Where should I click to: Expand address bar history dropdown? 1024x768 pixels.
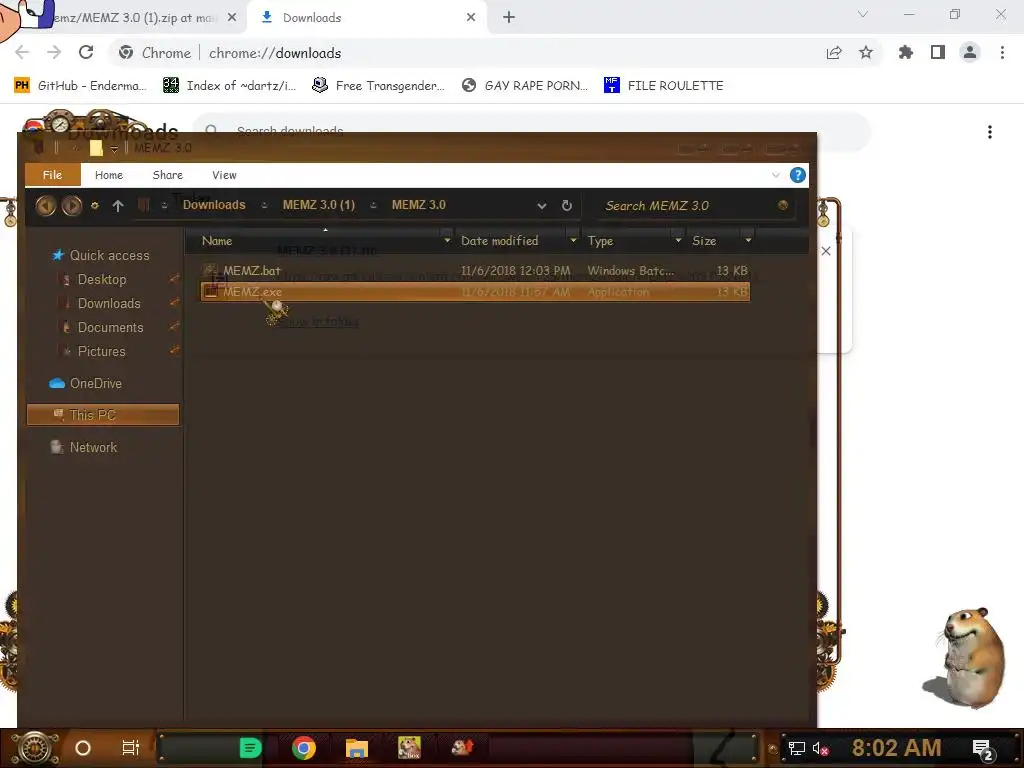[x=541, y=206]
